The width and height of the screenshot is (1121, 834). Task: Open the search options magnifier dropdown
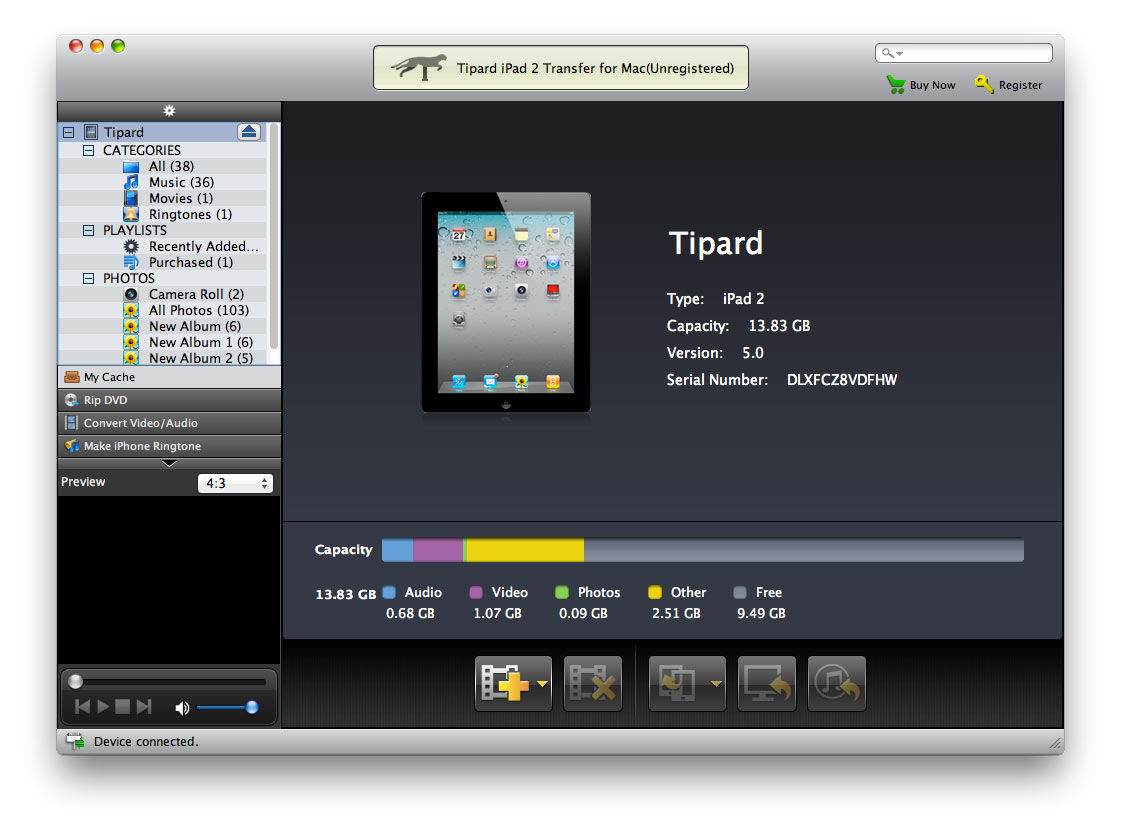892,53
